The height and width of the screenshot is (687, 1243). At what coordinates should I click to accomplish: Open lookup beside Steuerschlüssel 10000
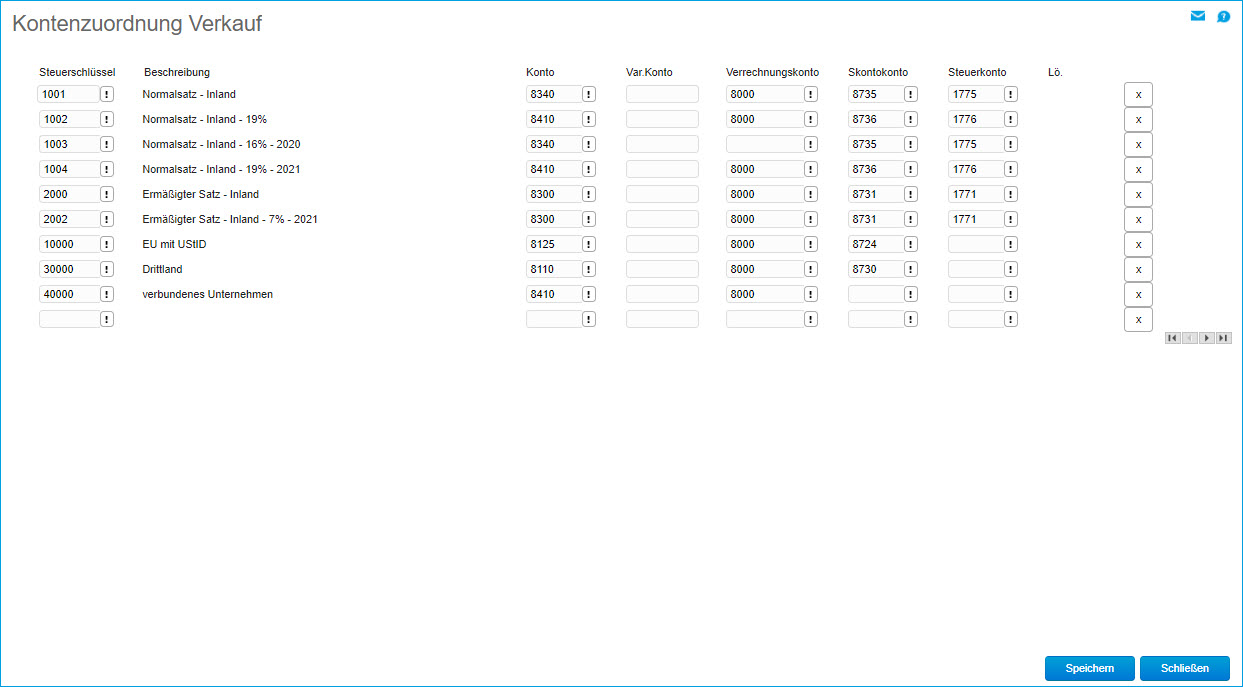click(x=107, y=244)
